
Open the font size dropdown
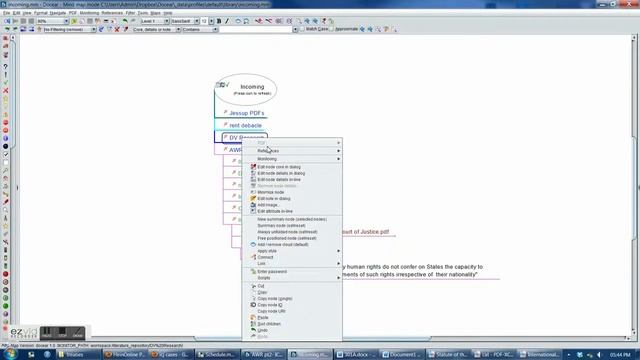[211, 21]
